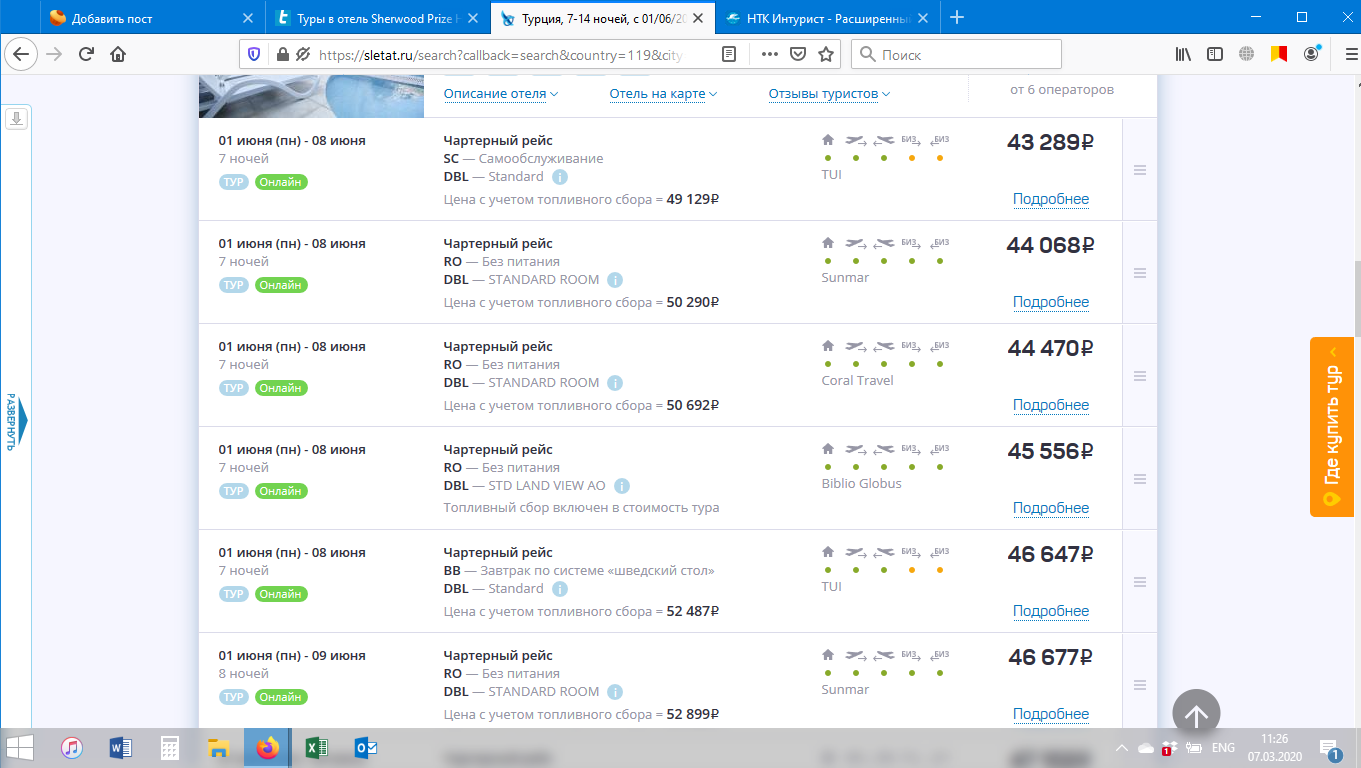Click hotel photo thumbnail

[312, 95]
